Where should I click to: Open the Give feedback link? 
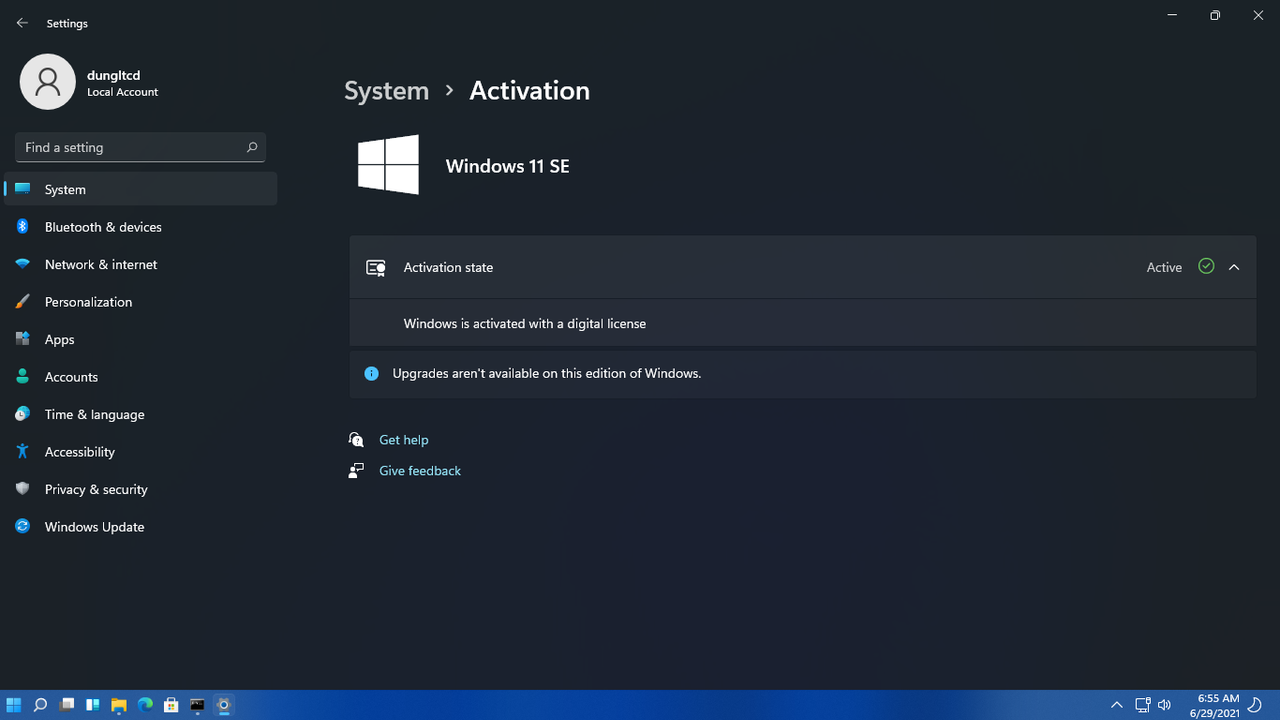point(420,471)
